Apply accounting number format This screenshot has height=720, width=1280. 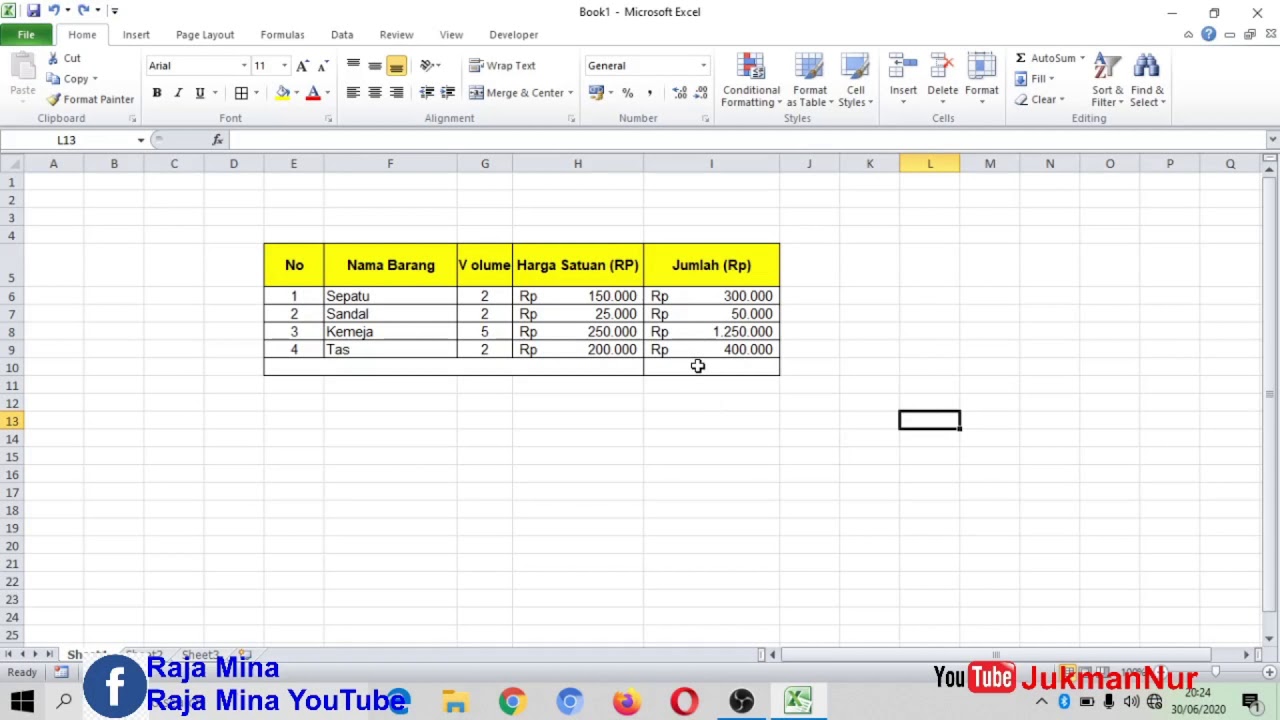pyautogui.click(x=596, y=93)
